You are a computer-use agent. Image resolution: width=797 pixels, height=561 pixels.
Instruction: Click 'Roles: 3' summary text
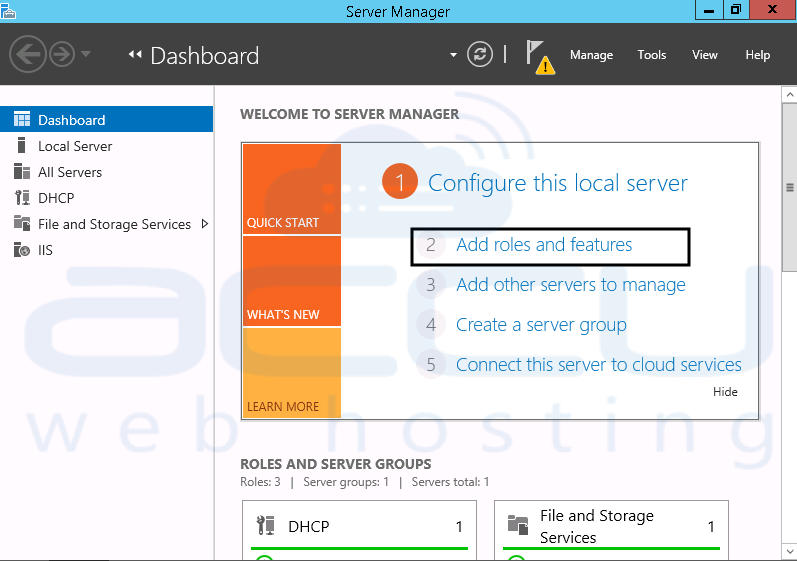pos(260,482)
